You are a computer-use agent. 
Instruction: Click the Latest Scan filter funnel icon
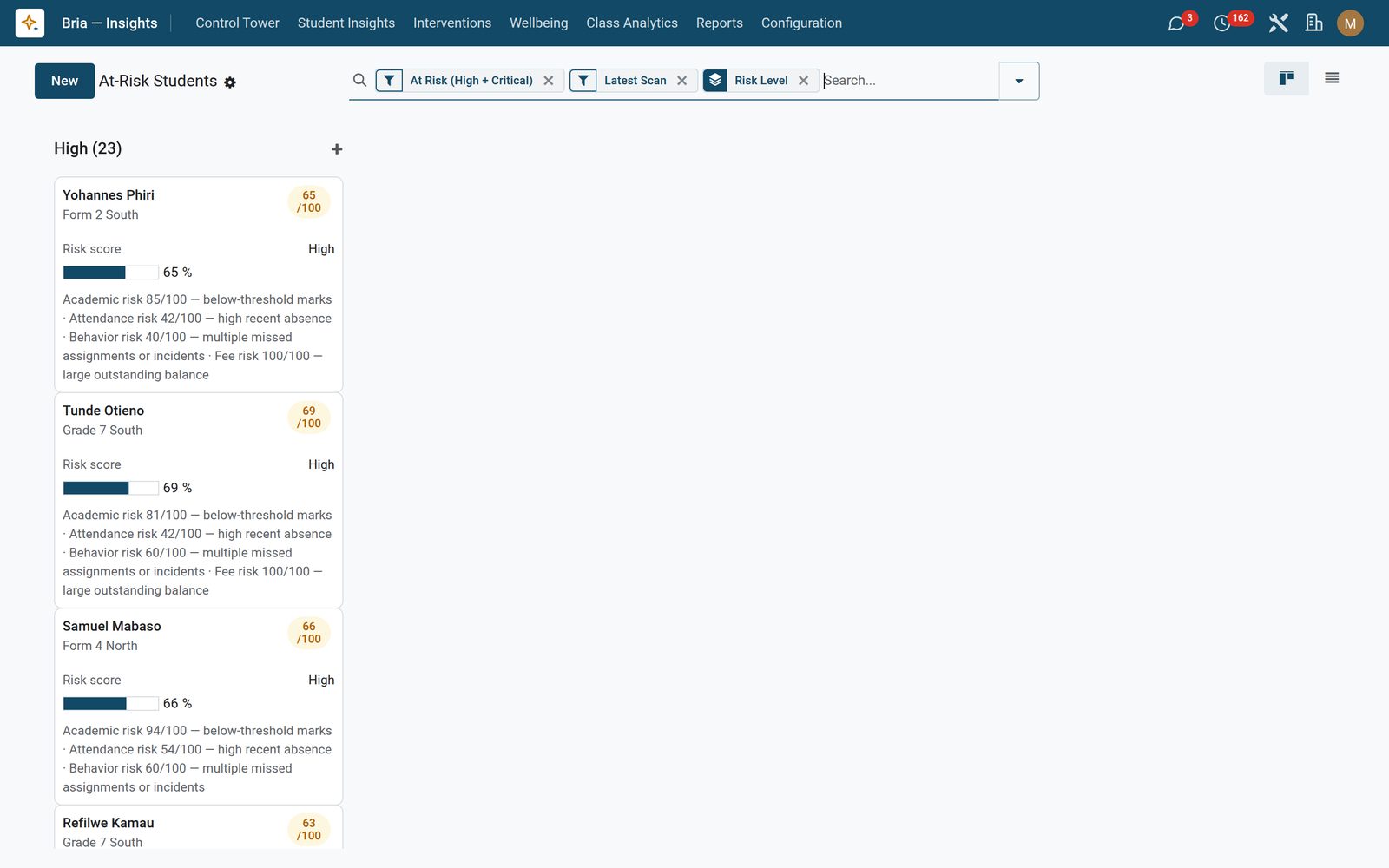(x=583, y=81)
